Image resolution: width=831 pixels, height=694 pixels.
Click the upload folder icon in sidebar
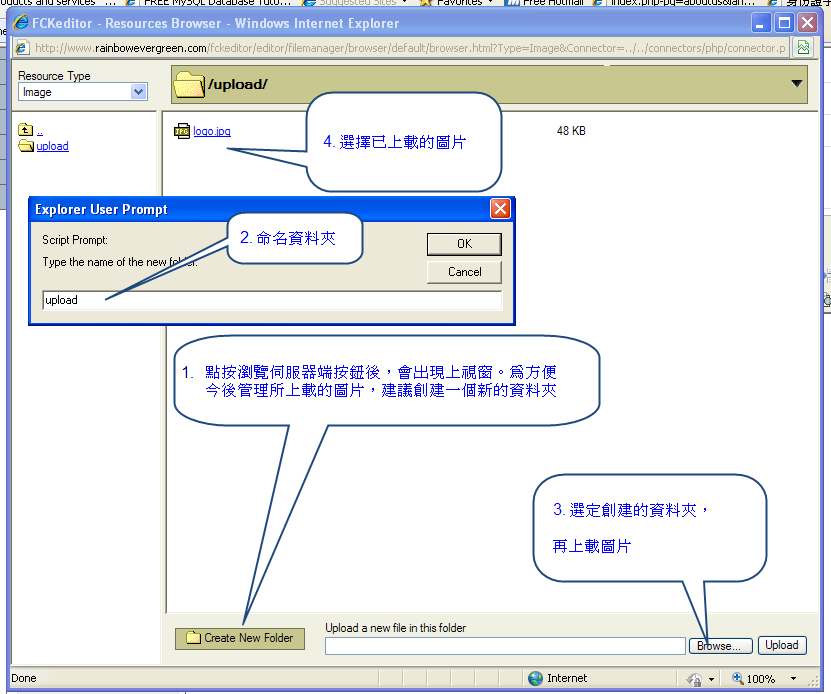point(26,146)
